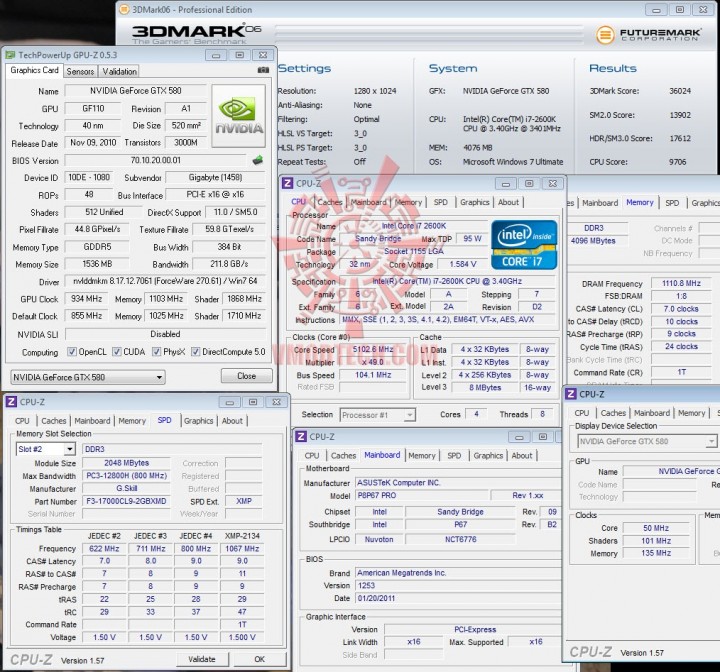Select the Graphics Card tab in GPU-Z
Screen dimensions: 720x672
click(x=34, y=70)
